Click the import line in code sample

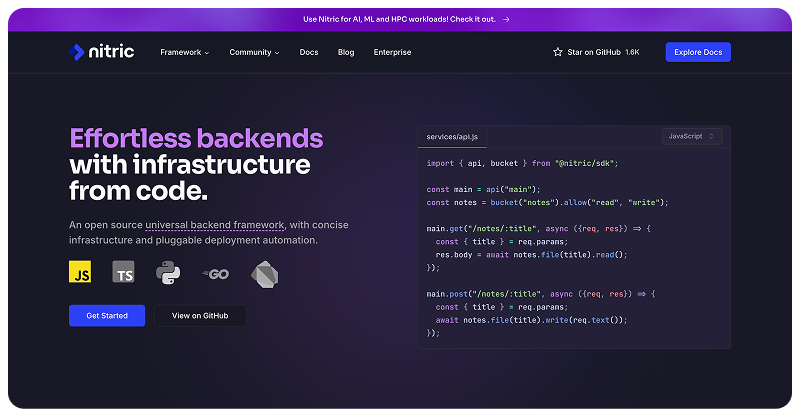pyautogui.click(x=522, y=163)
